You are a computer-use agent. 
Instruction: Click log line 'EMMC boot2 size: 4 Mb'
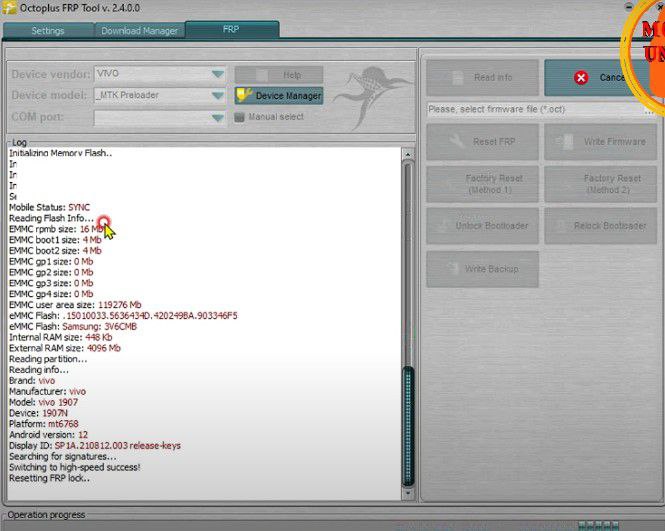[55, 251]
